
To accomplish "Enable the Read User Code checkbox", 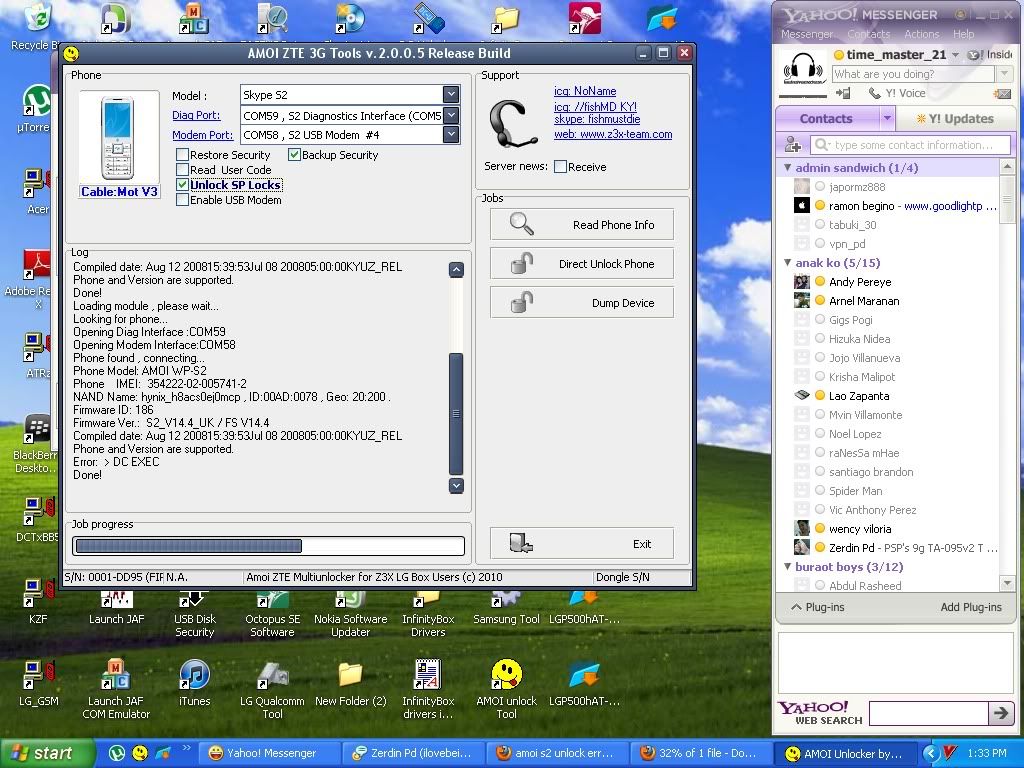I will pos(183,170).
